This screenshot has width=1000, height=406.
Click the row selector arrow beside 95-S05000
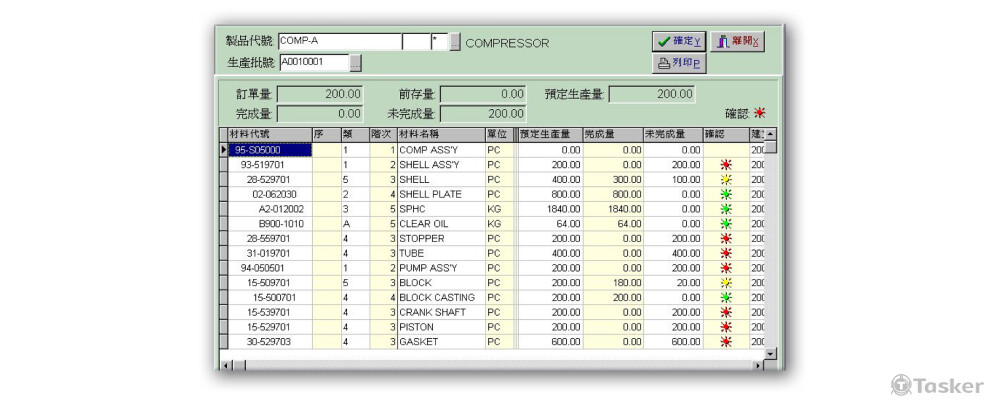(x=223, y=150)
